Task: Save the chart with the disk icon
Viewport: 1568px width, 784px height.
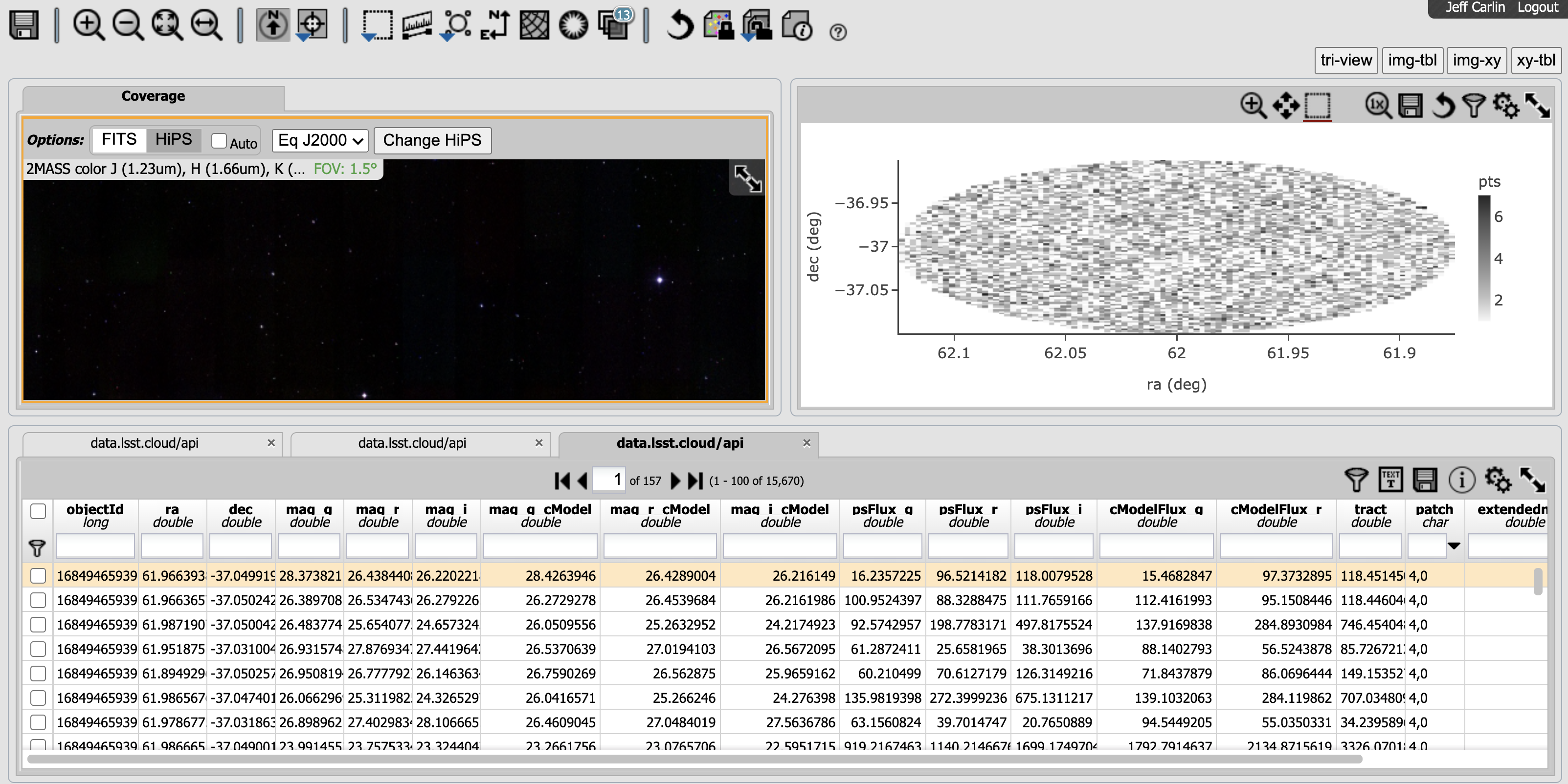Action: [x=1411, y=105]
